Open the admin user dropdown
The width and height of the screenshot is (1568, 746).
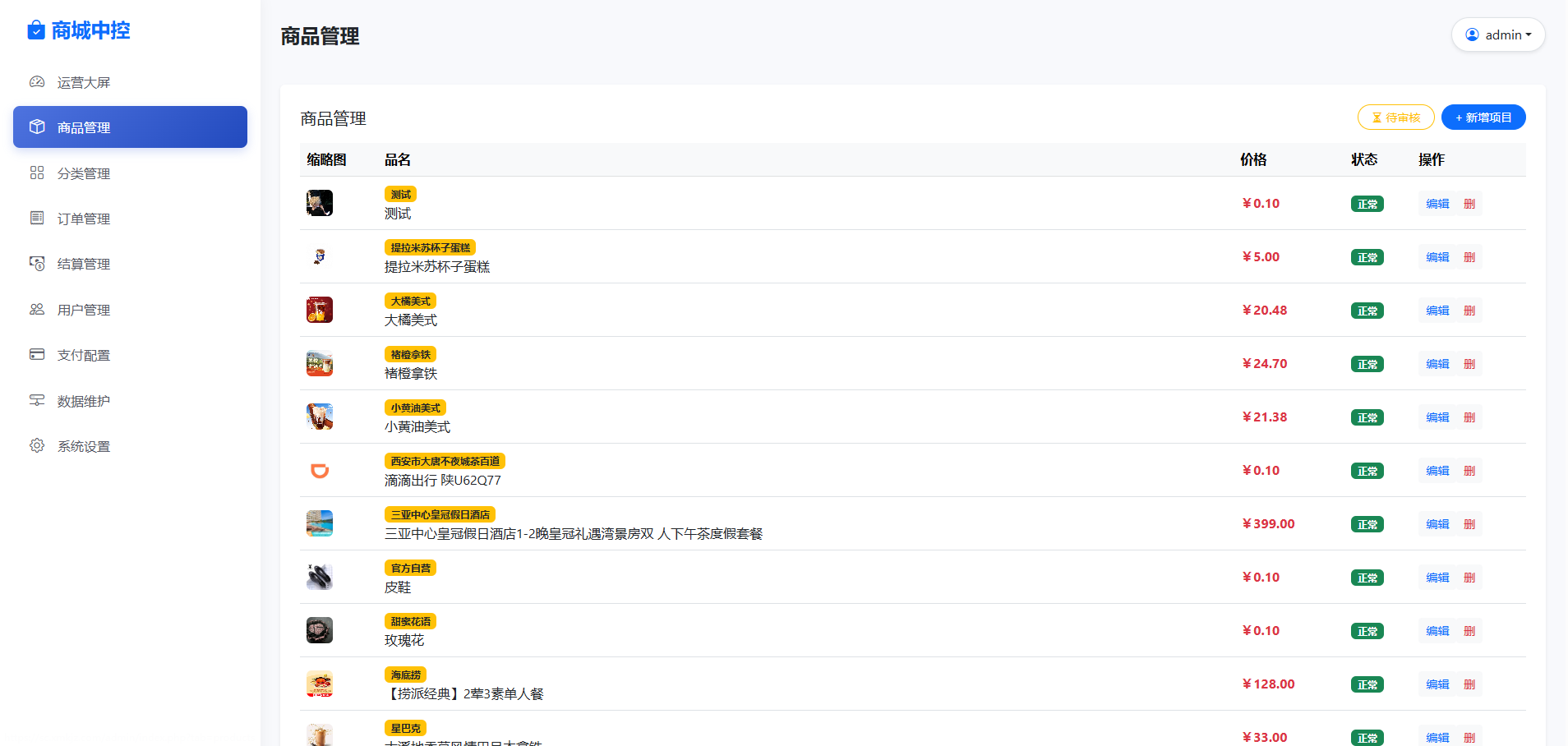coord(1498,35)
